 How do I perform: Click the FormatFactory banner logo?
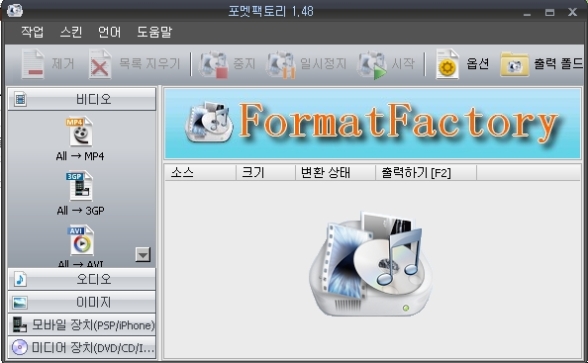pyautogui.click(x=372, y=123)
